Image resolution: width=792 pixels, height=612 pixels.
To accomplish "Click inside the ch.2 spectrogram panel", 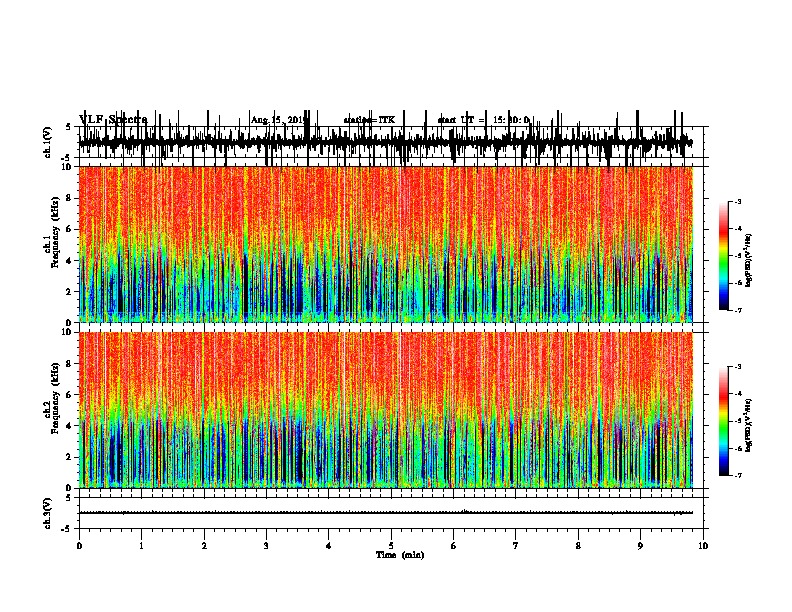I will 386,410.
